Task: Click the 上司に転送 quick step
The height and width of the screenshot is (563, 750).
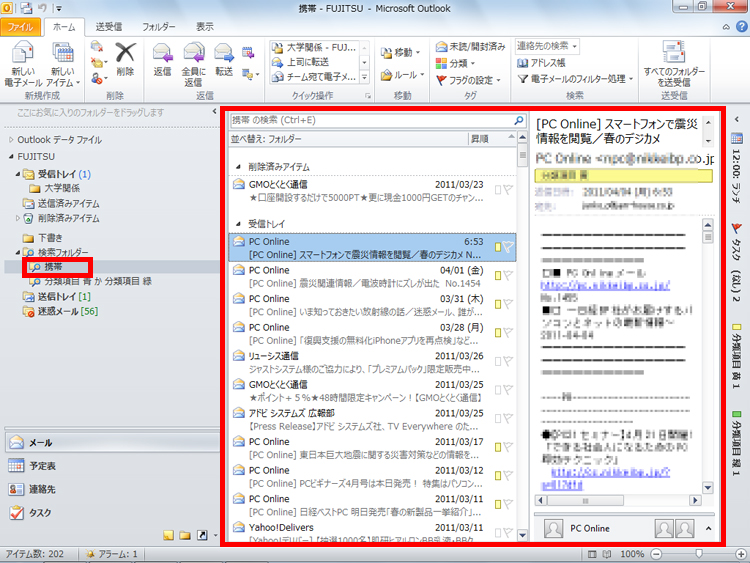Action: pyautogui.click(x=315, y=62)
